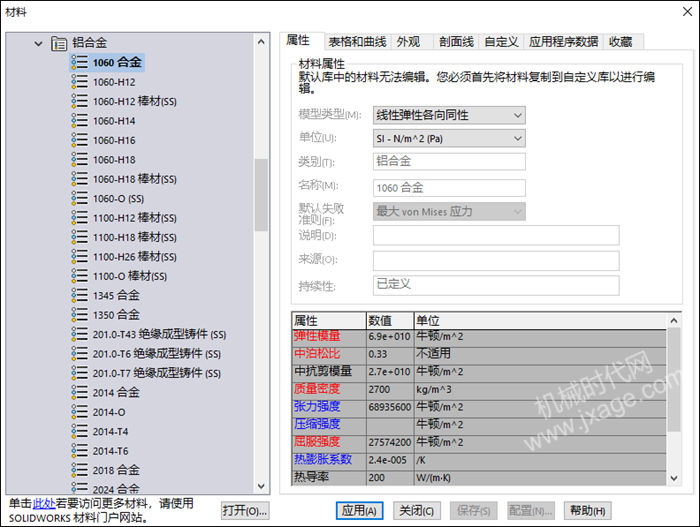Click the material icon beside 2014-T4

79,431
